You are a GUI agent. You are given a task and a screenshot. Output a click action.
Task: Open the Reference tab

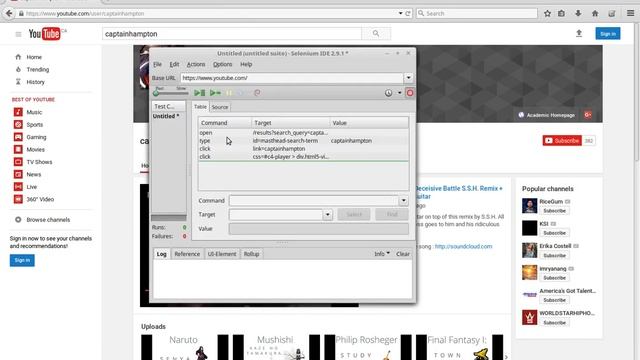187,254
